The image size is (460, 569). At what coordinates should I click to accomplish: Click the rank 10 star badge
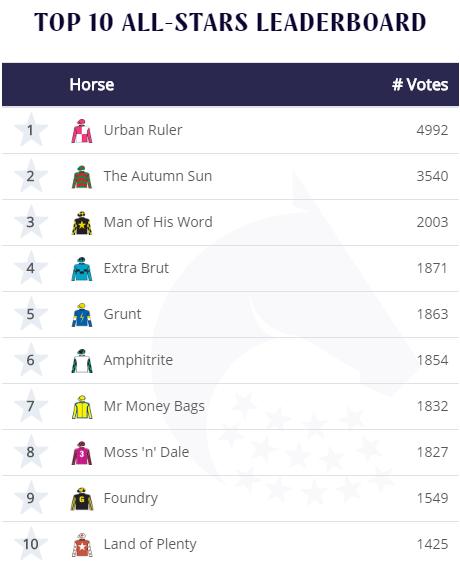tap(31, 544)
